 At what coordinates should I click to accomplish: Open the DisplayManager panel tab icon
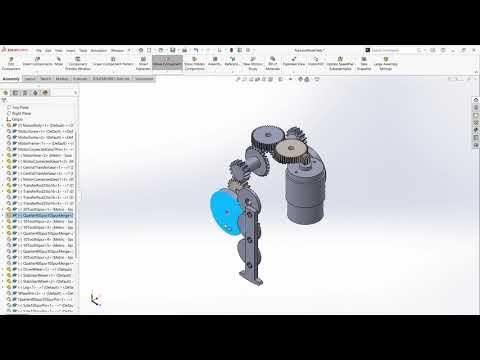tap(45, 93)
